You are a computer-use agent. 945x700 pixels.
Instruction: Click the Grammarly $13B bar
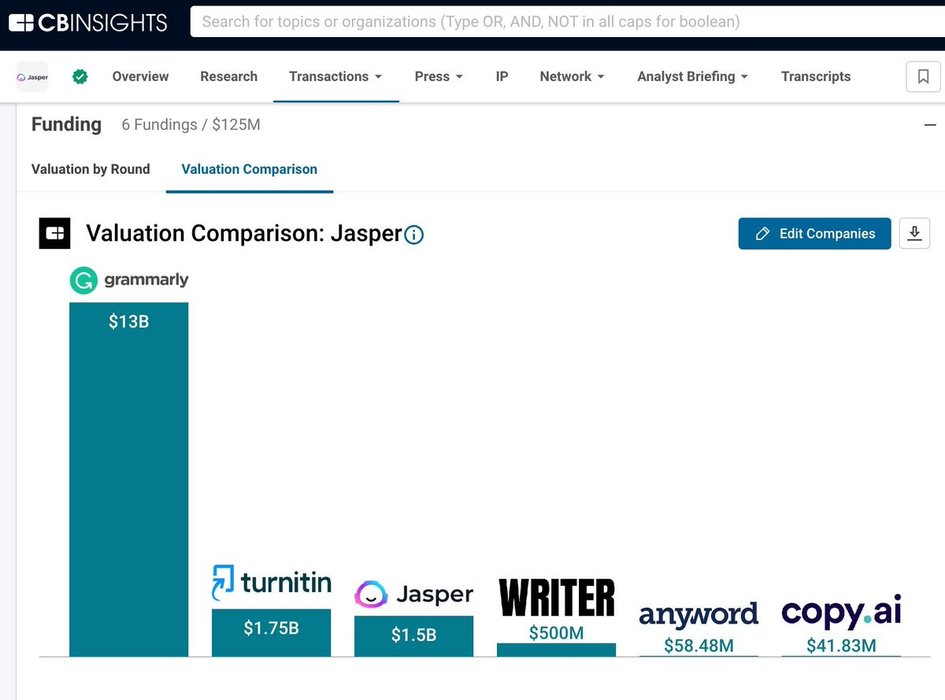[x=128, y=479]
